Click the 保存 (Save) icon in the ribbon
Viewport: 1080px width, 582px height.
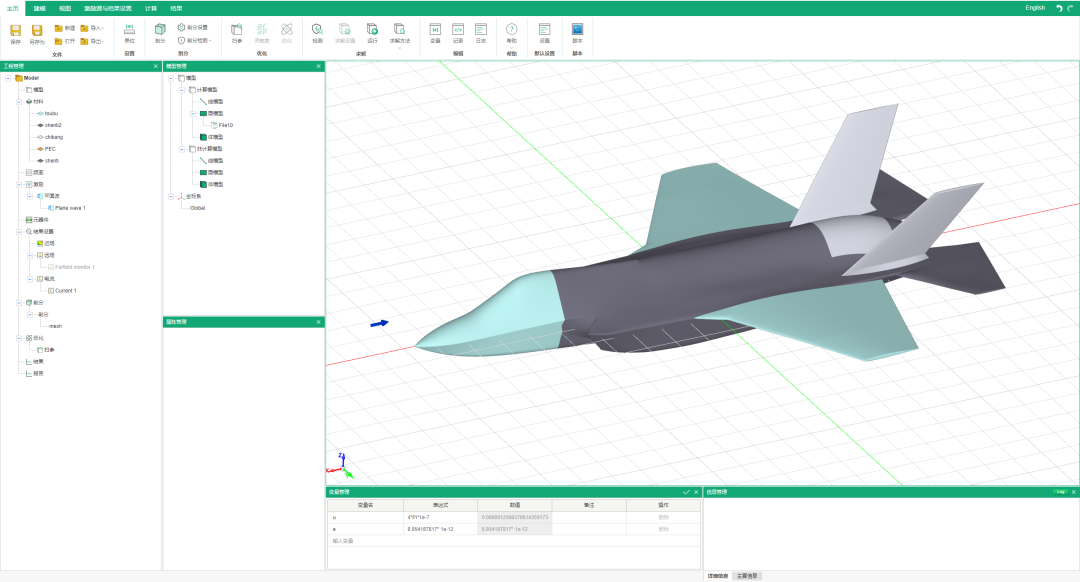click(15, 32)
